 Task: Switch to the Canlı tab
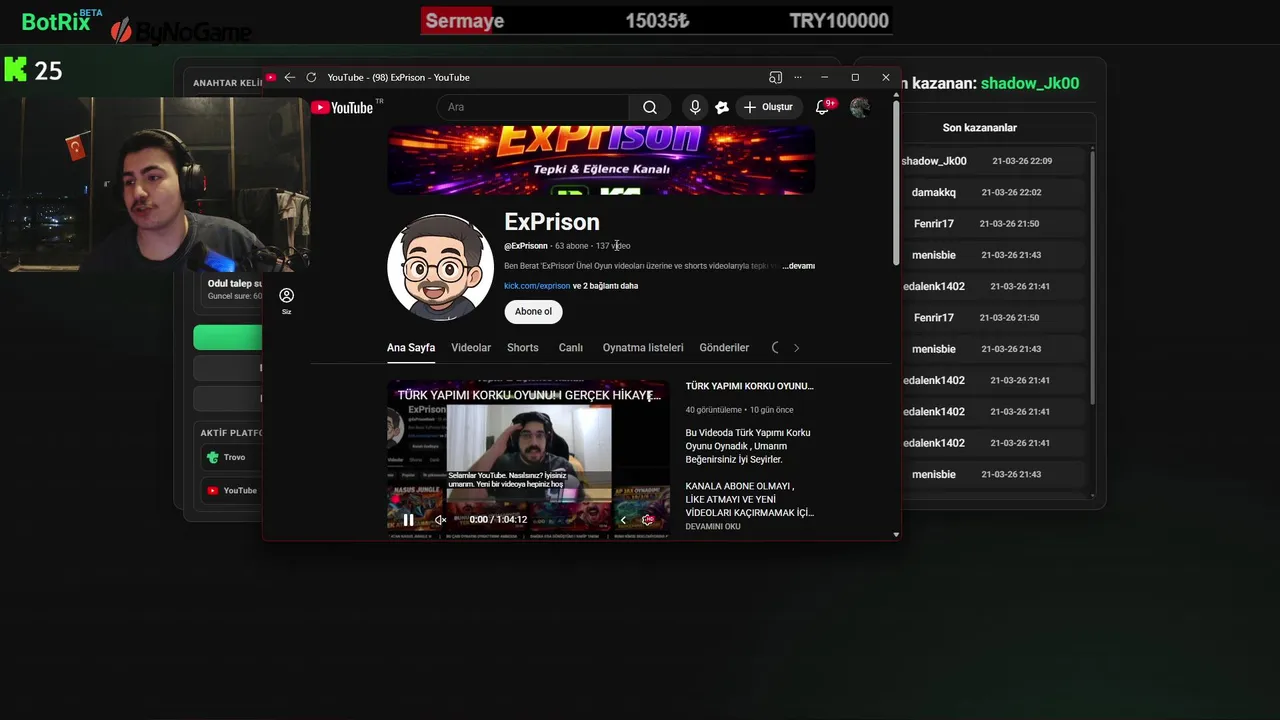[571, 348]
